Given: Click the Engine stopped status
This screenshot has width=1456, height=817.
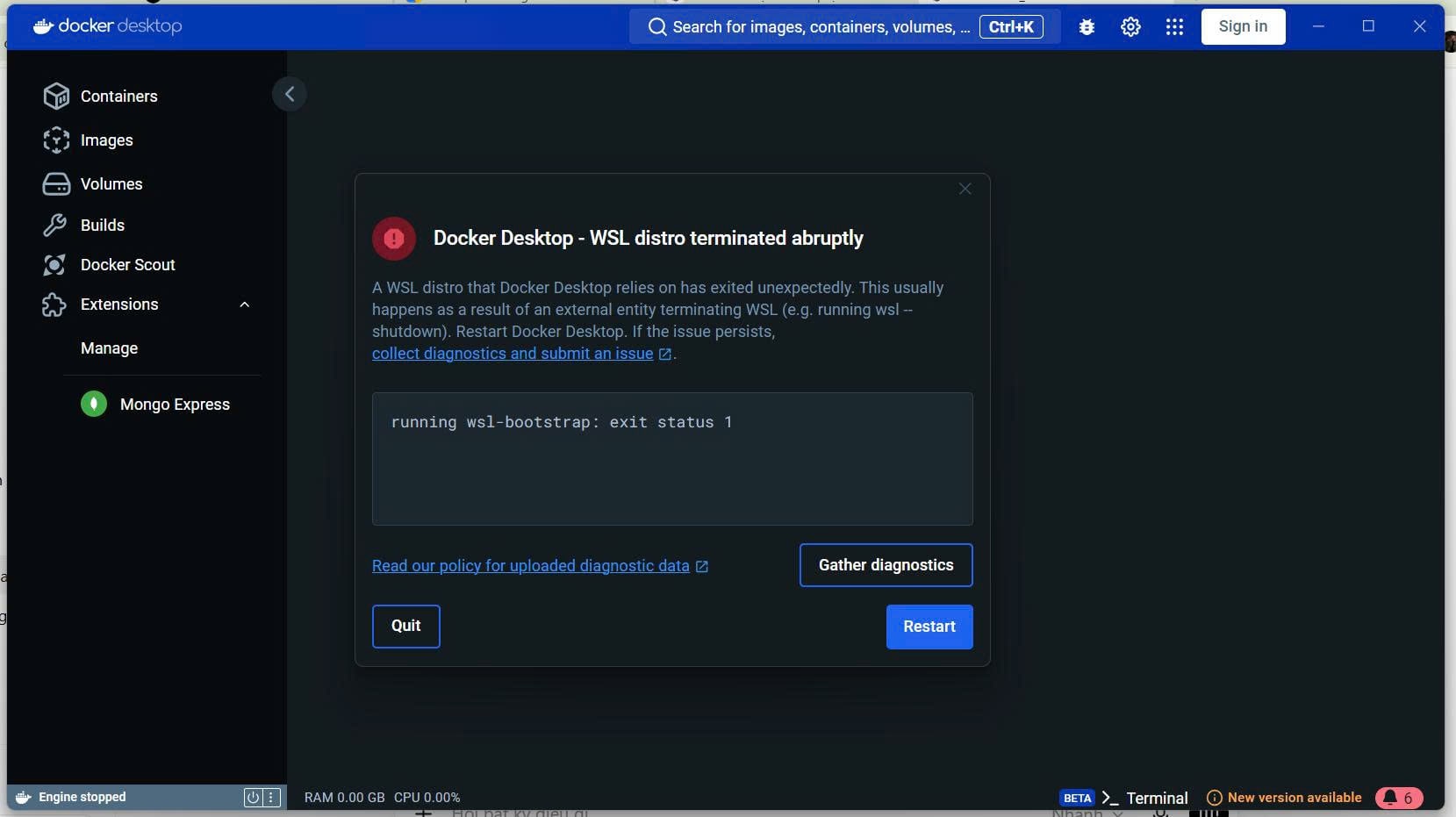Looking at the screenshot, I should [x=82, y=797].
